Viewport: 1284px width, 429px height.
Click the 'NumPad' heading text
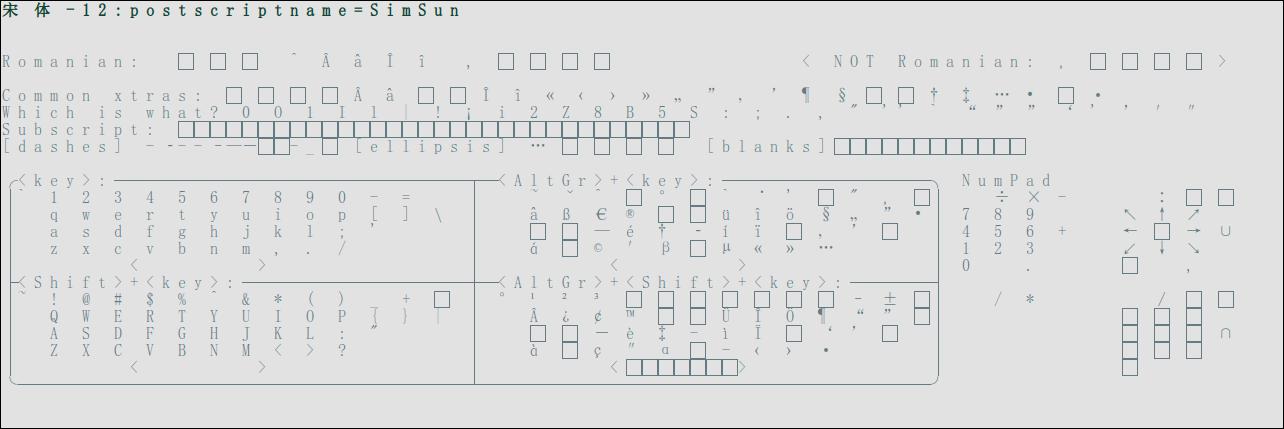[1007, 181]
